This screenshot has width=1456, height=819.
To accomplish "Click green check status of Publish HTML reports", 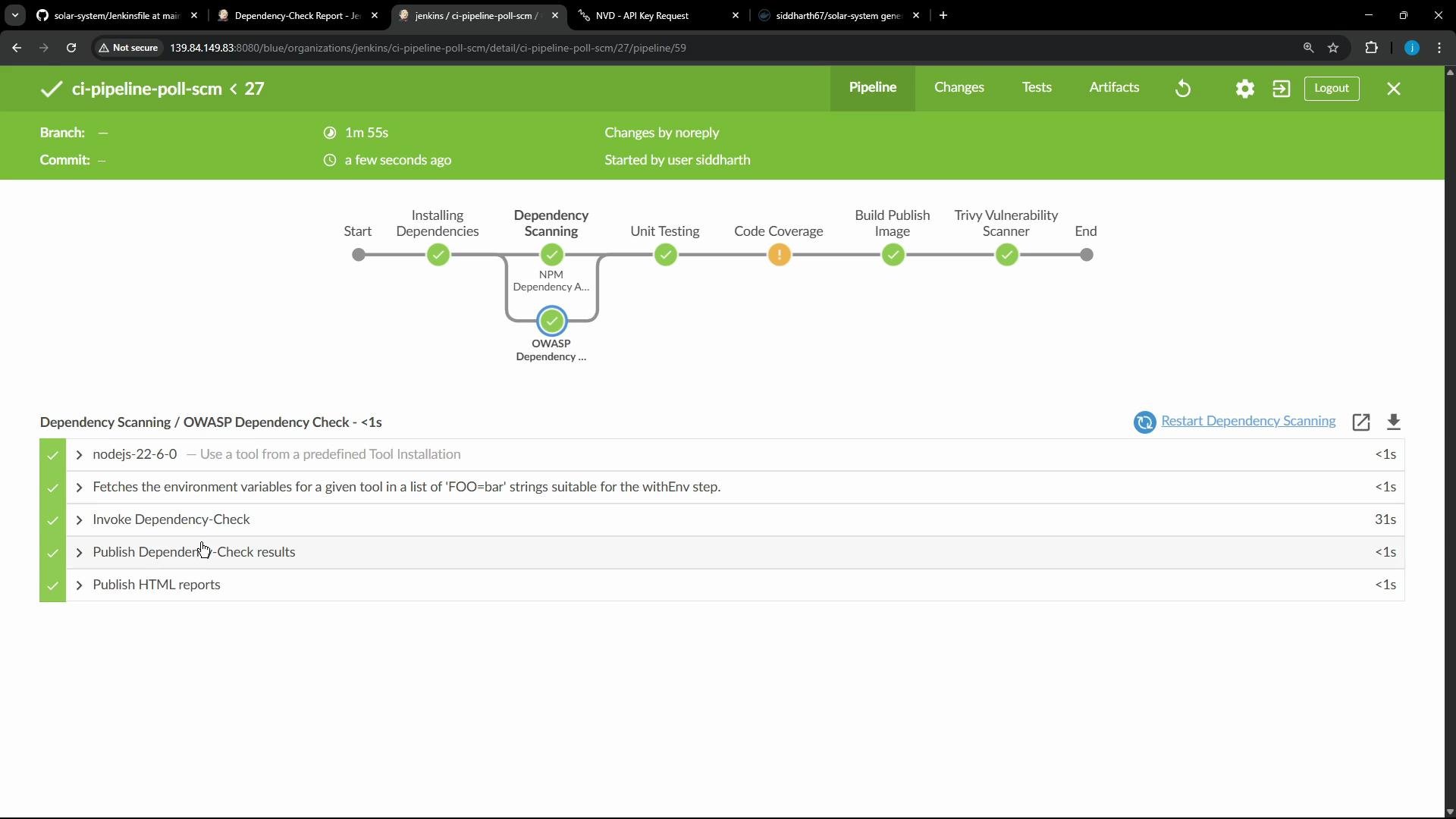I will [x=52, y=585].
